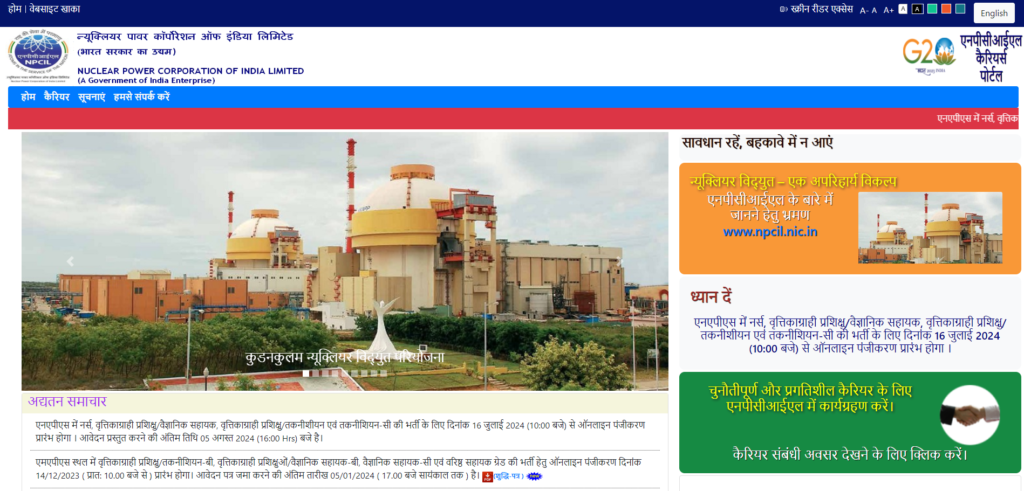Viewport: 1024px width, 491px height.
Task: Click the अद्यतन समाचार heading
Action: tap(67, 402)
